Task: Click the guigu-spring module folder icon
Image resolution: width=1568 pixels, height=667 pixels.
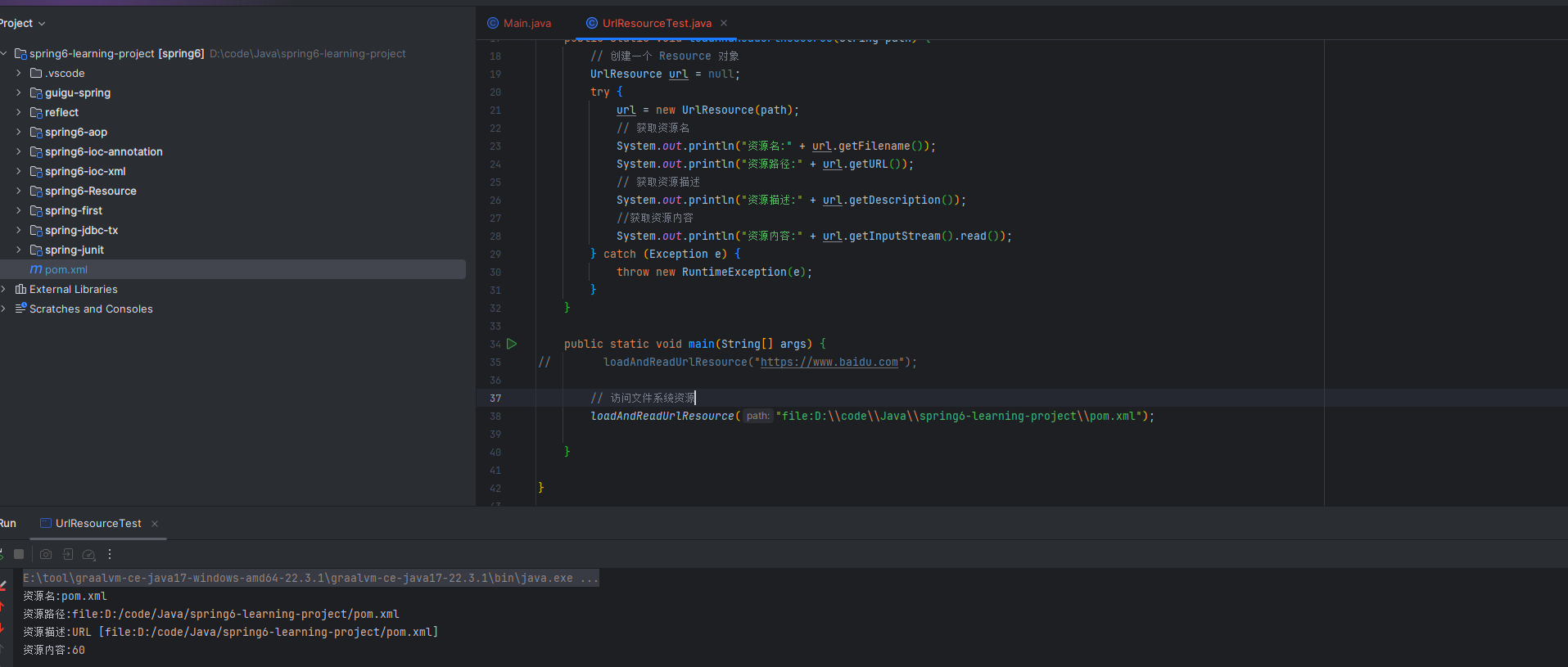Action: [36, 92]
